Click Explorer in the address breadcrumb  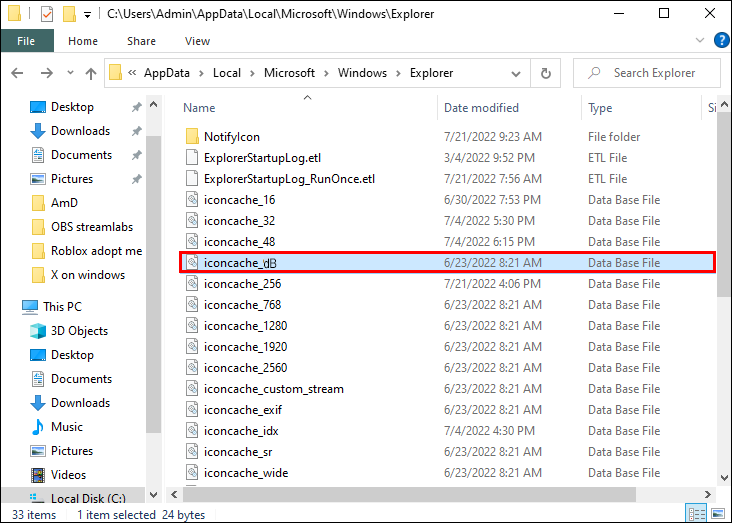pyautogui.click(x=431, y=73)
